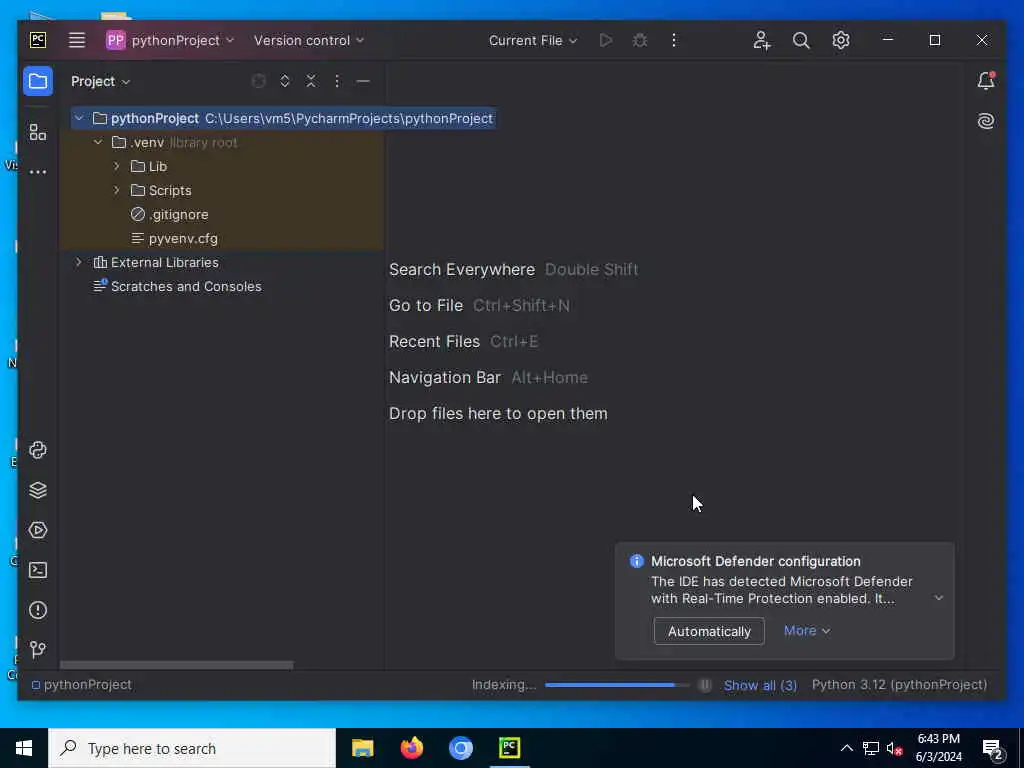Screen dimensions: 1024x768
Task: Expand the Defender notification chevron
Action: coord(938,598)
